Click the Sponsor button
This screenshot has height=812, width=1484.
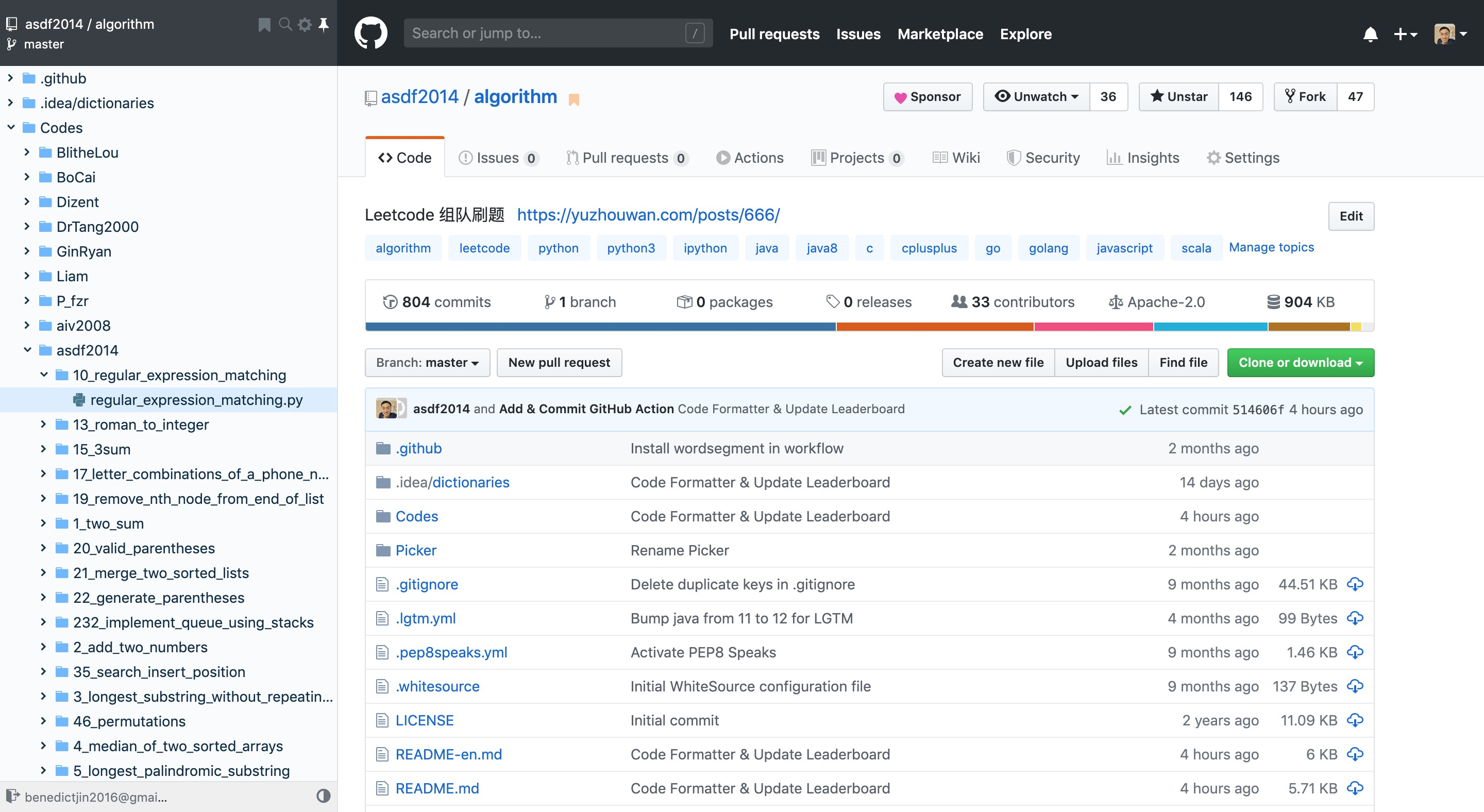(927, 97)
